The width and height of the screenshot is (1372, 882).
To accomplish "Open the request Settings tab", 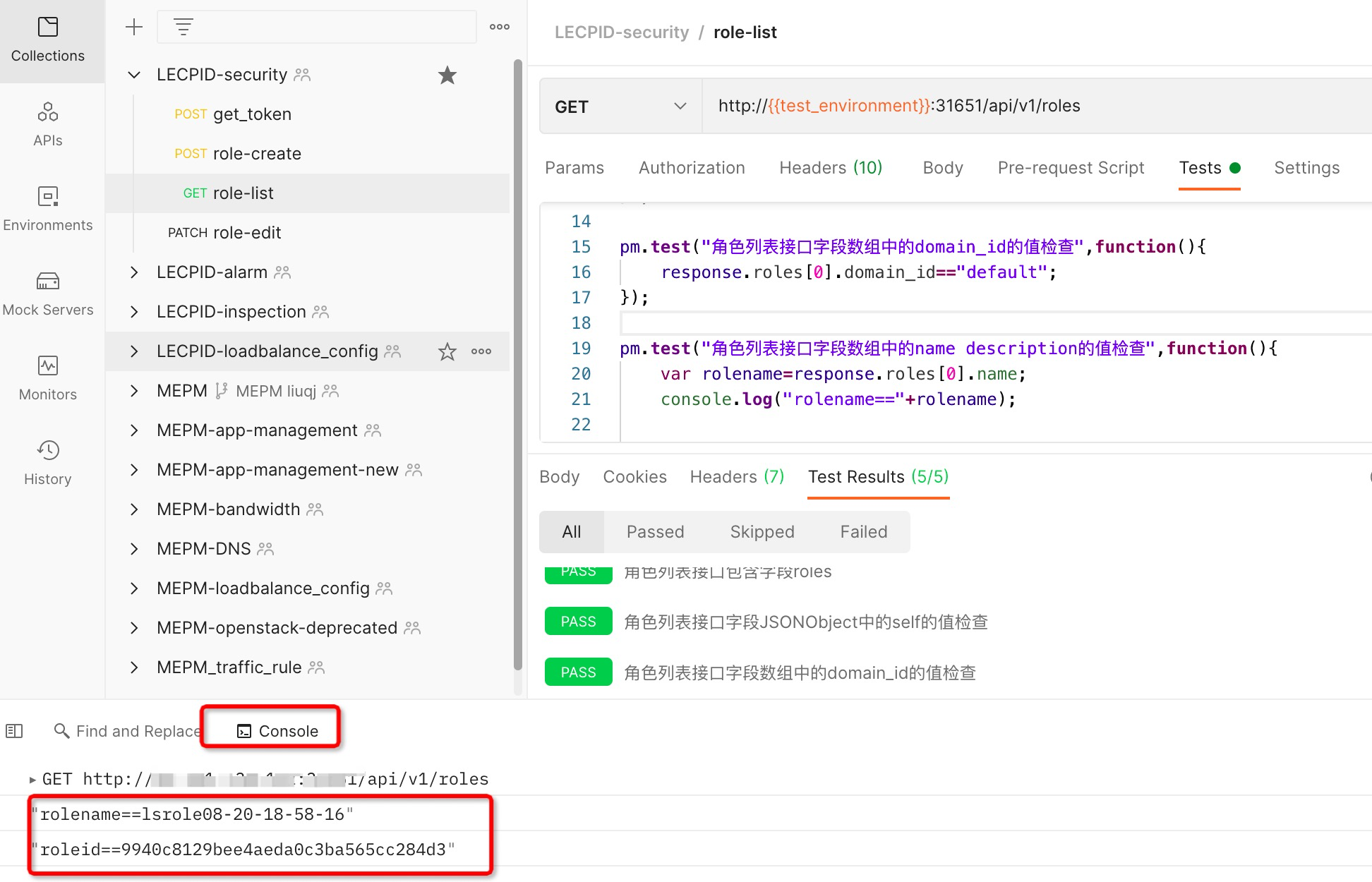I will coord(1306,168).
